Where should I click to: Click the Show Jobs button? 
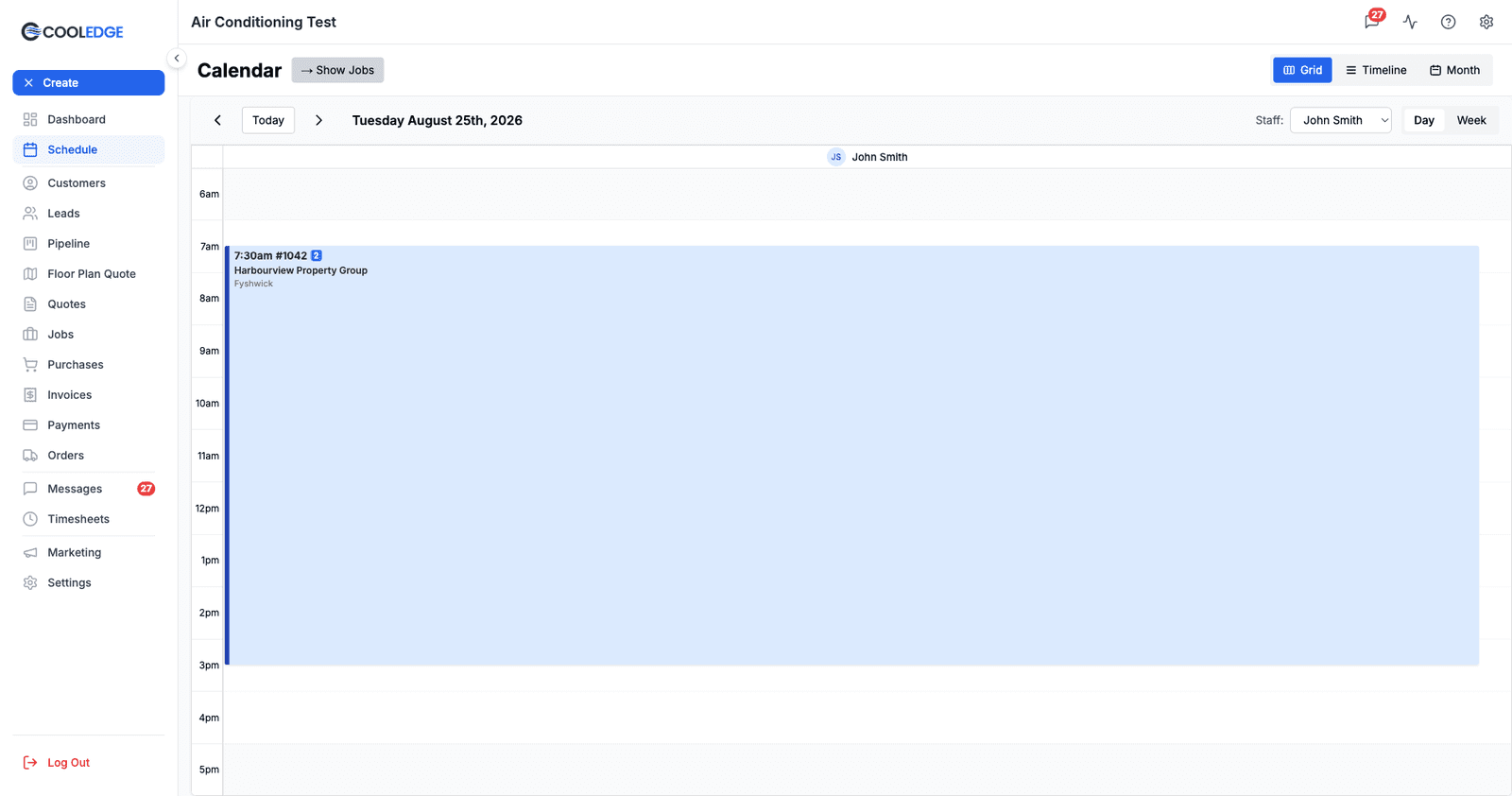coord(337,70)
